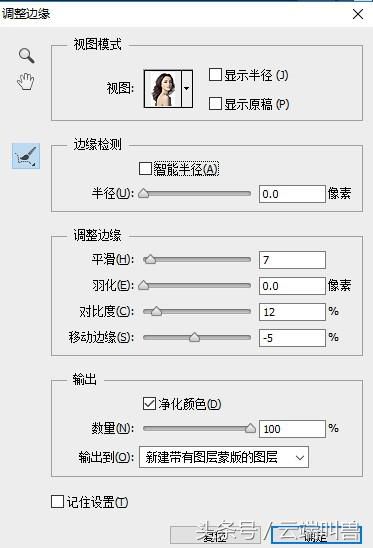Click the 对比度 slider handle
Image resolution: width=373 pixels, height=548 pixels.
point(156,311)
